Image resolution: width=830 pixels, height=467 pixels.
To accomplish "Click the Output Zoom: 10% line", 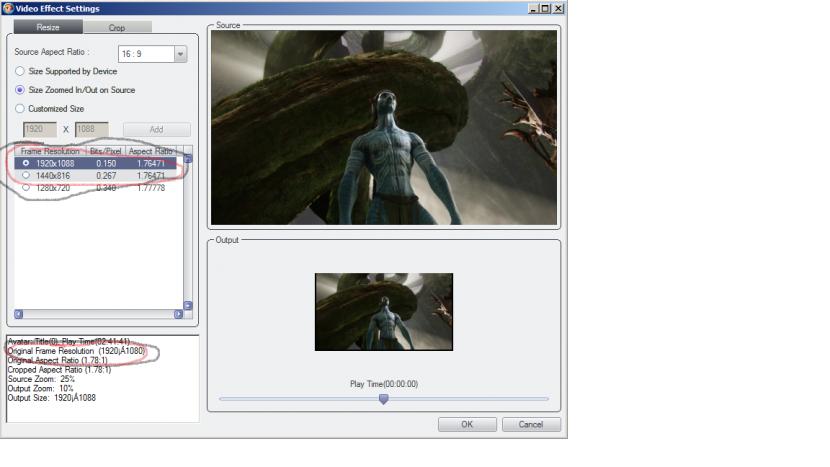I will tap(40, 389).
